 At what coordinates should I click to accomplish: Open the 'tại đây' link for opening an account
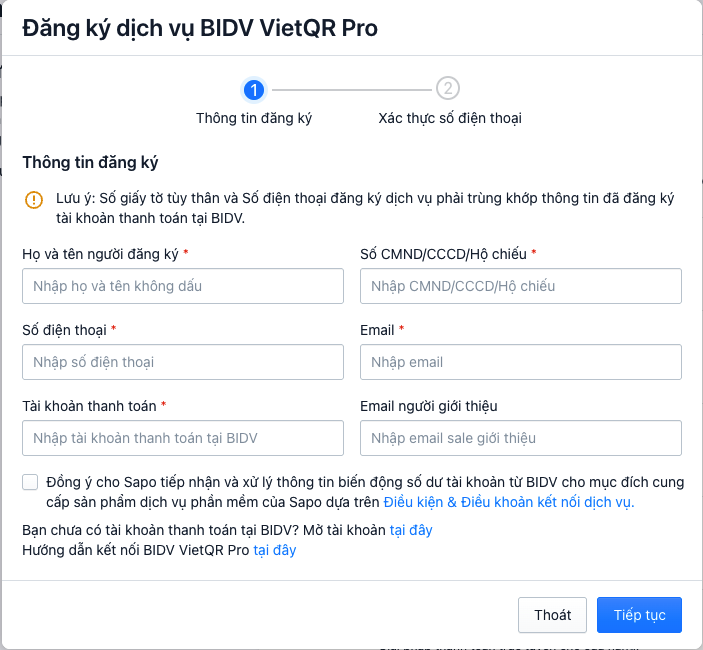(411, 530)
